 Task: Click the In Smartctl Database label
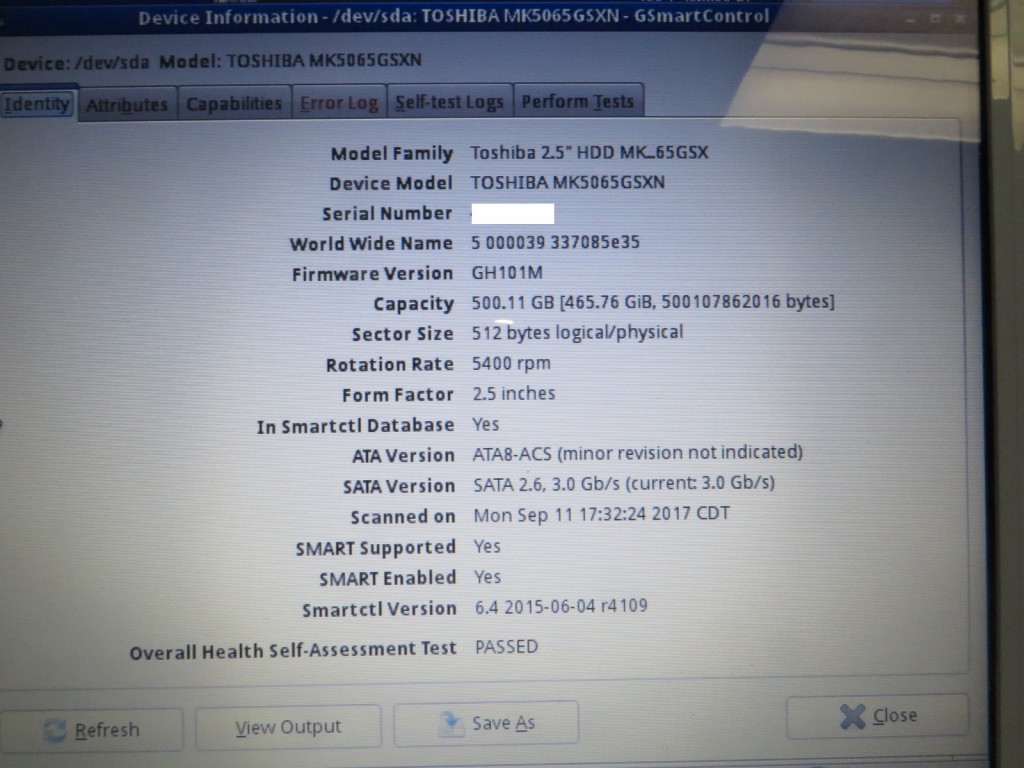coord(355,426)
